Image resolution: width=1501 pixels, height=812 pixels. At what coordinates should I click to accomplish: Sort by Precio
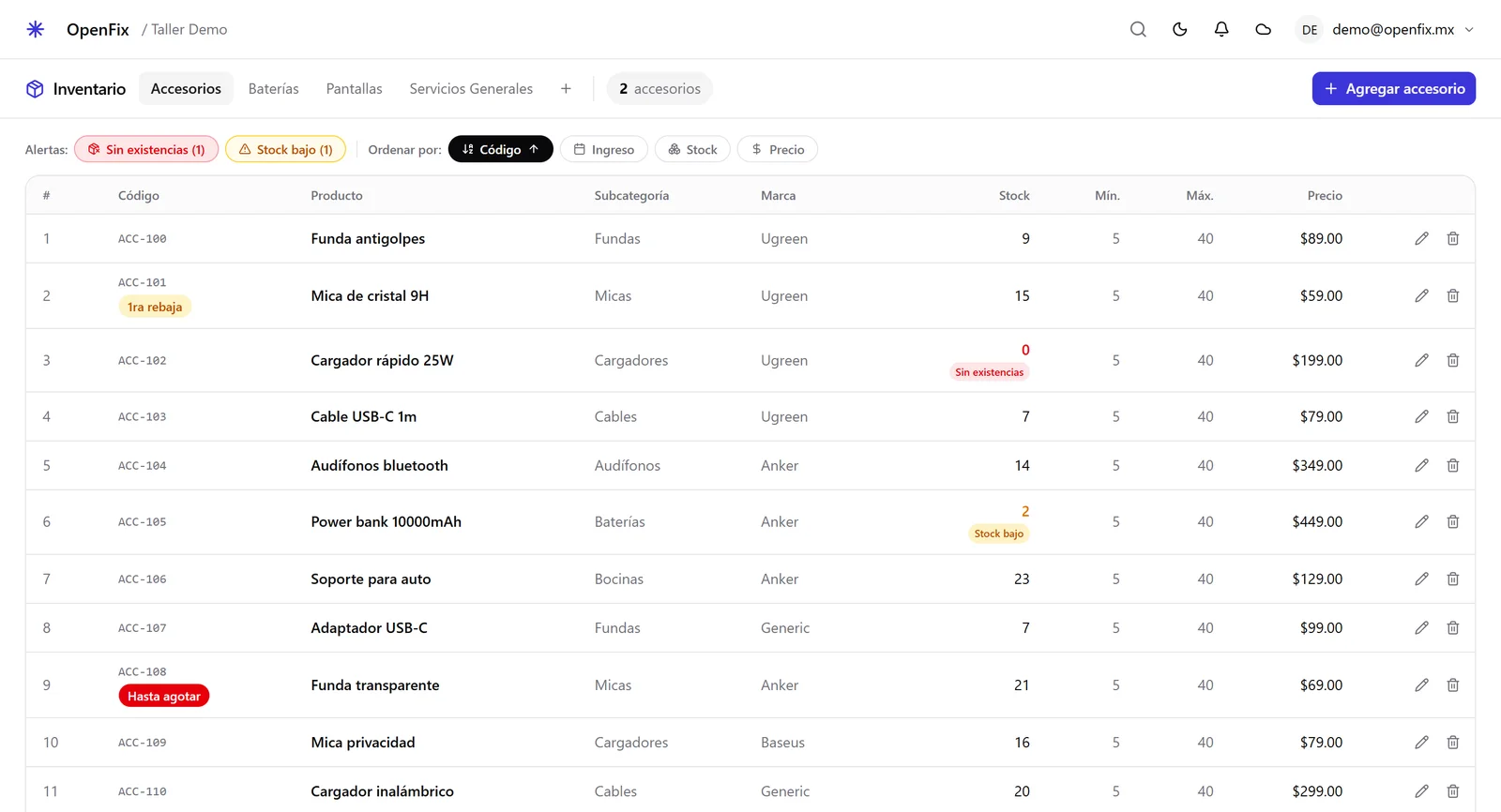(x=778, y=149)
